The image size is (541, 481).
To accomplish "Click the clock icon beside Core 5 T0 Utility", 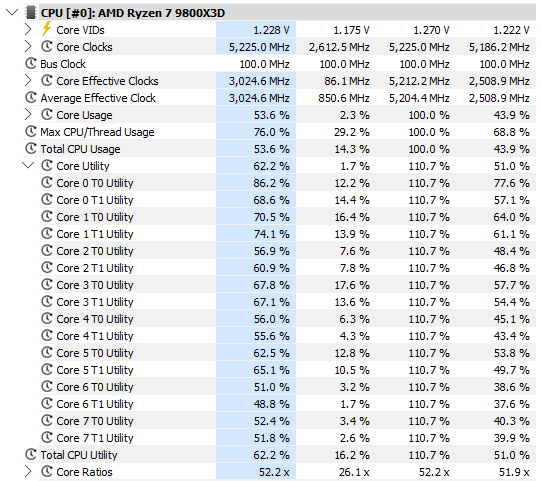I will 47,352.
